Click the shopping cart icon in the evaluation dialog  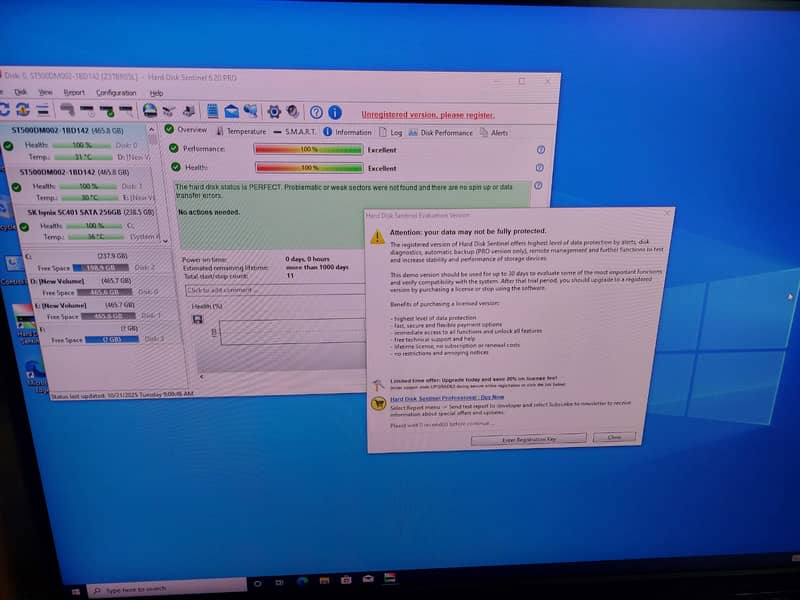379,404
